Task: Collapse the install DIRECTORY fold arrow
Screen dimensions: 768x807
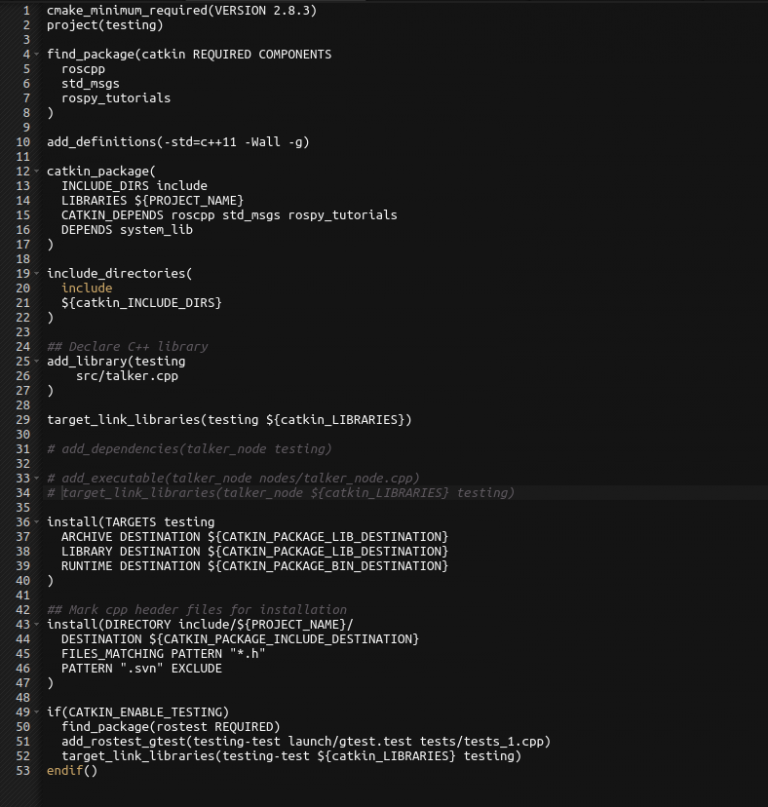Action: pos(37,624)
